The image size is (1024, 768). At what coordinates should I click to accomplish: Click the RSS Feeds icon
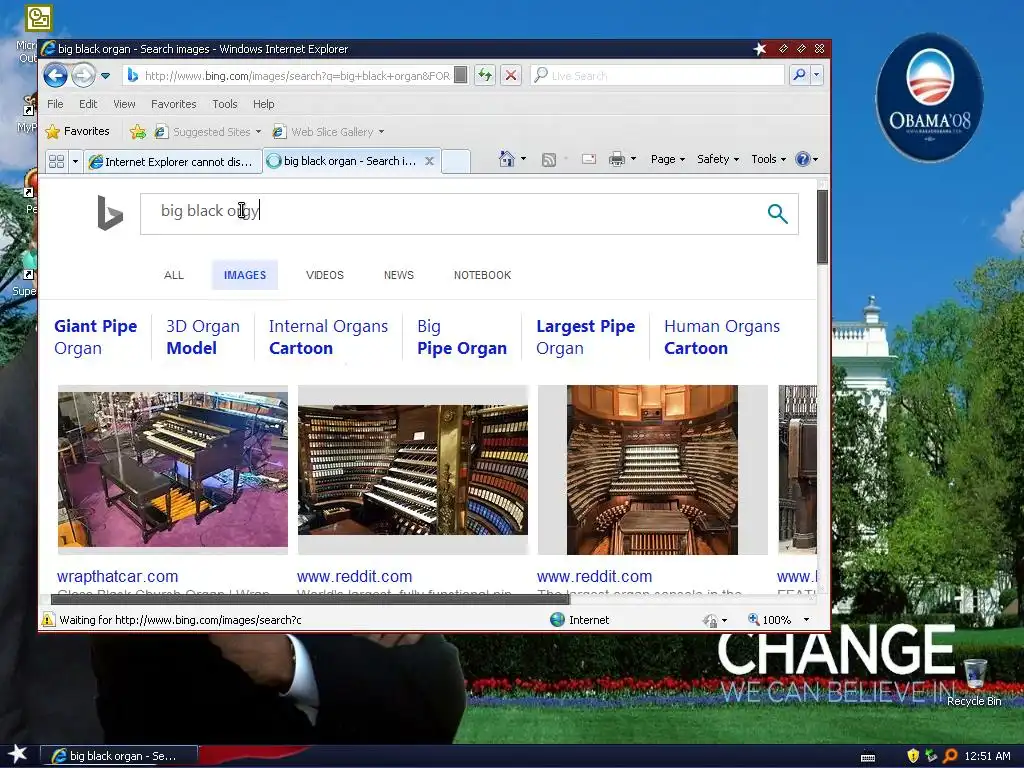pos(549,159)
